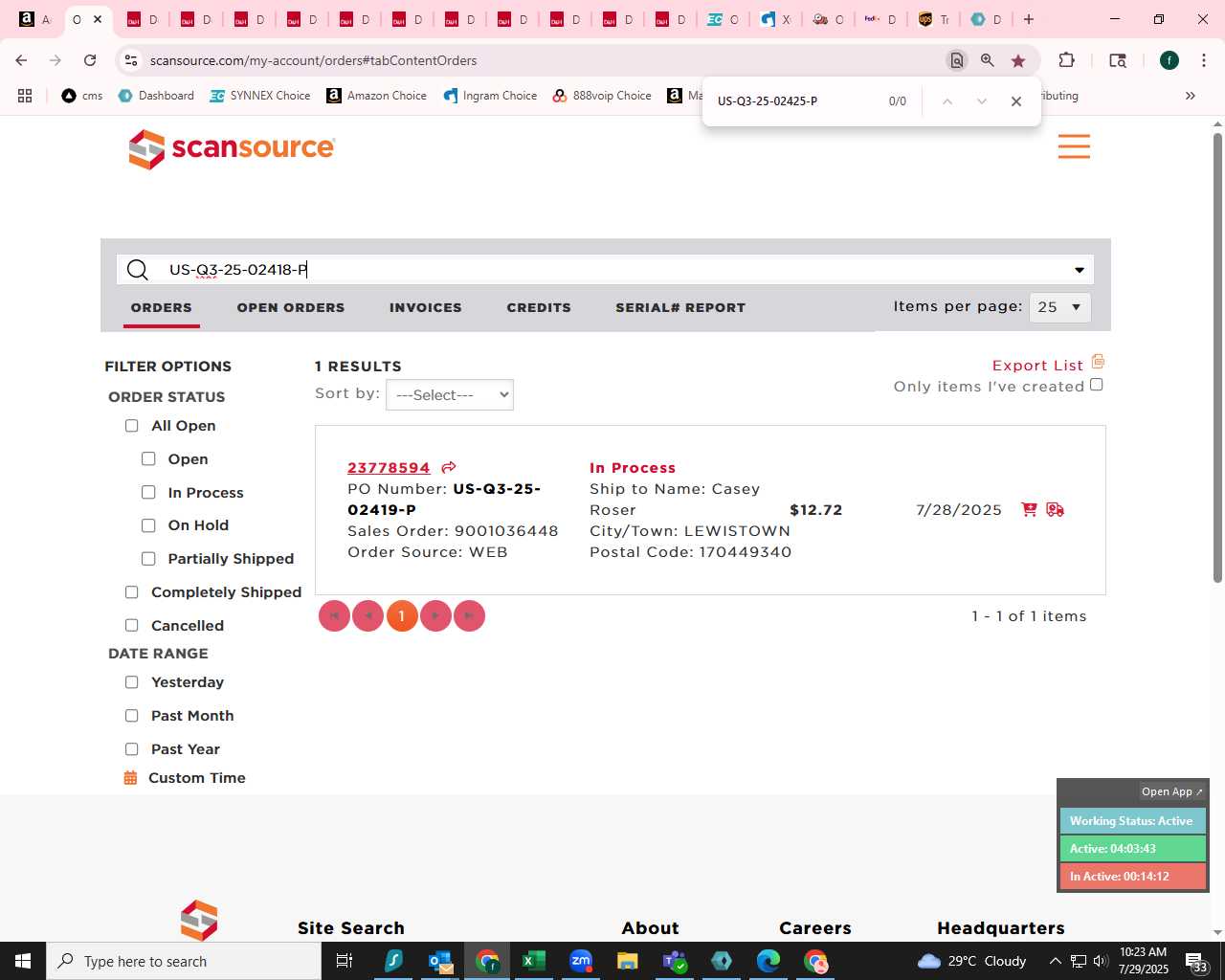The width and height of the screenshot is (1225, 980).
Task: Close the find-in-page bar
Action: coord(1016,101)
